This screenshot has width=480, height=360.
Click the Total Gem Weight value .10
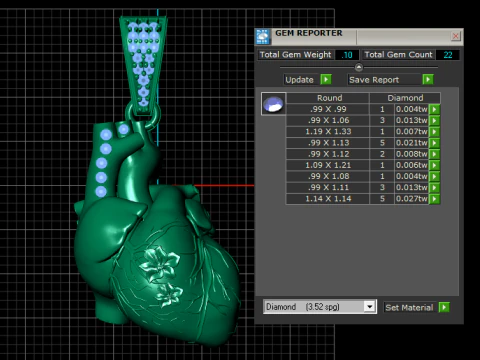[x=347, y=55]
